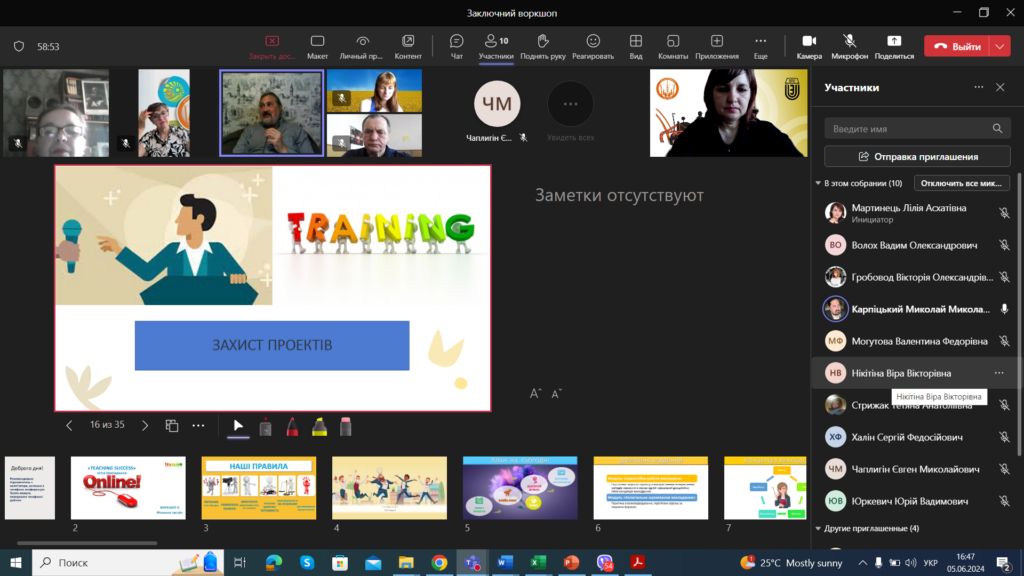Select the eraser annotation tool
The image size is (1024, 576).
[346, 426]
